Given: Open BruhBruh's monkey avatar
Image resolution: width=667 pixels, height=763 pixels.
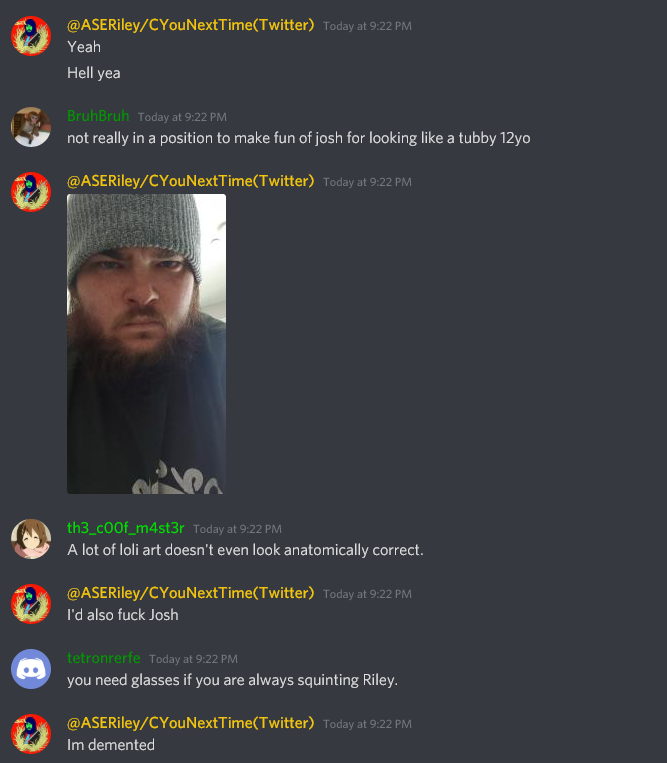Looking at the screenshot, I should (31, 127).
